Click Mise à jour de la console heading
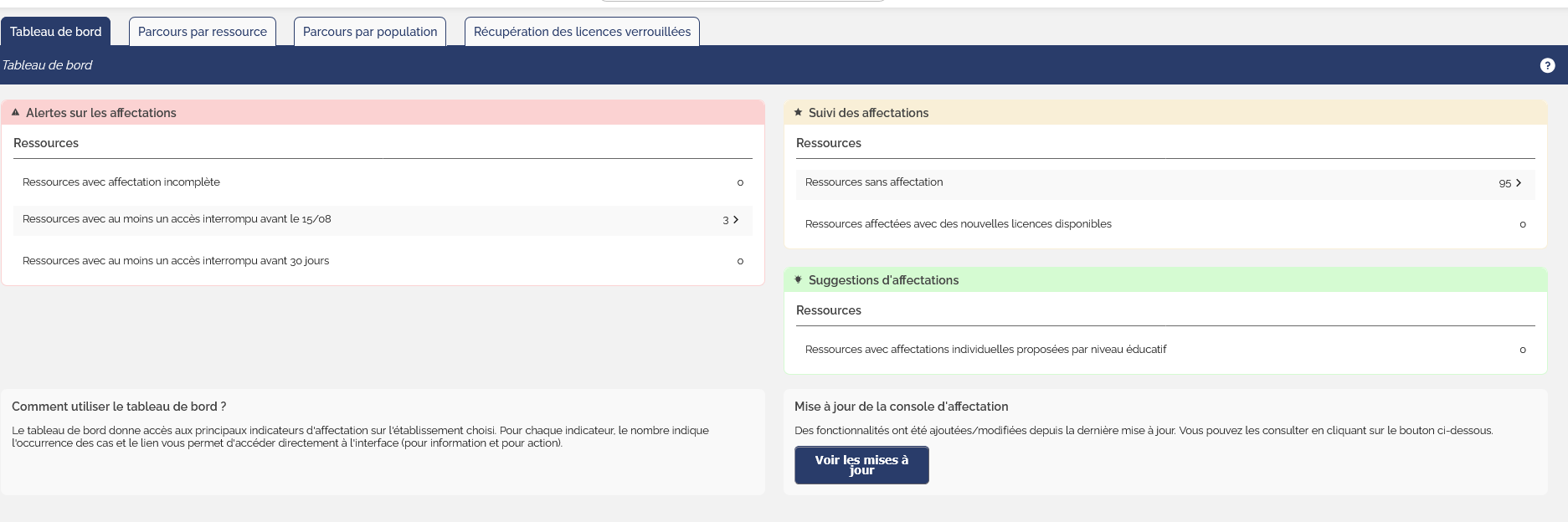 (x=902, y=407)
